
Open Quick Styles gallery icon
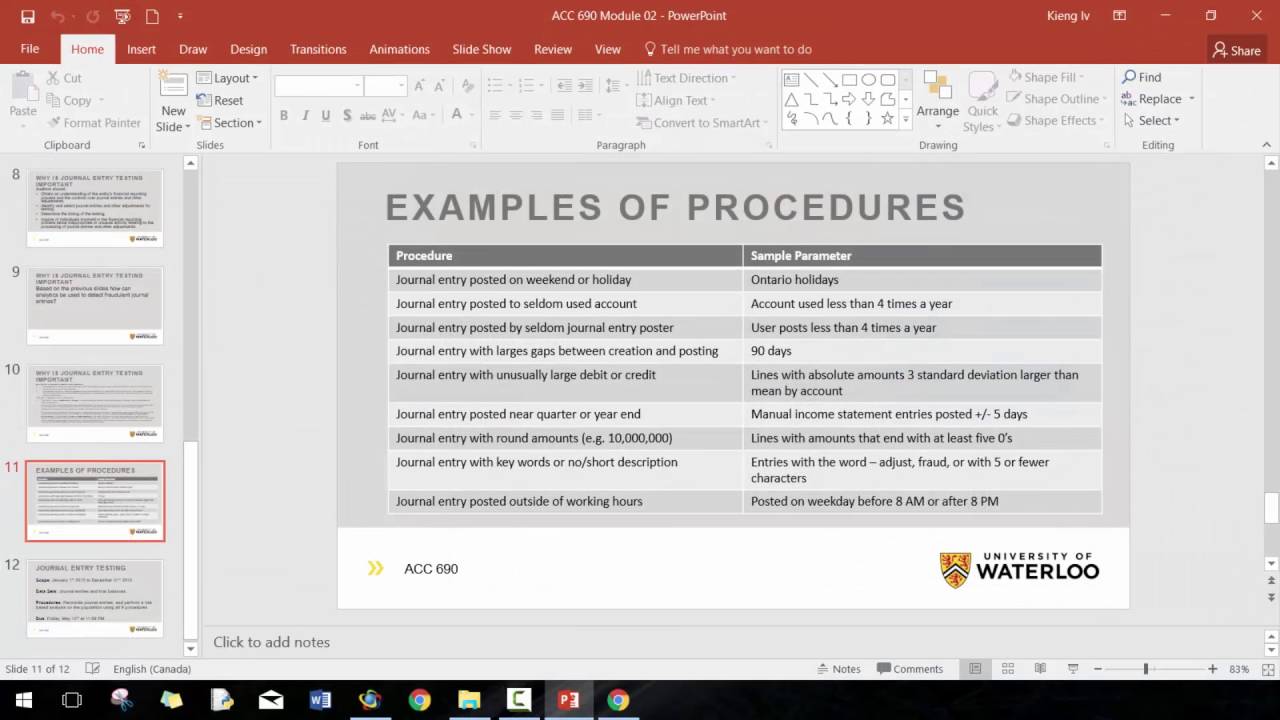(x=982, y=86)
